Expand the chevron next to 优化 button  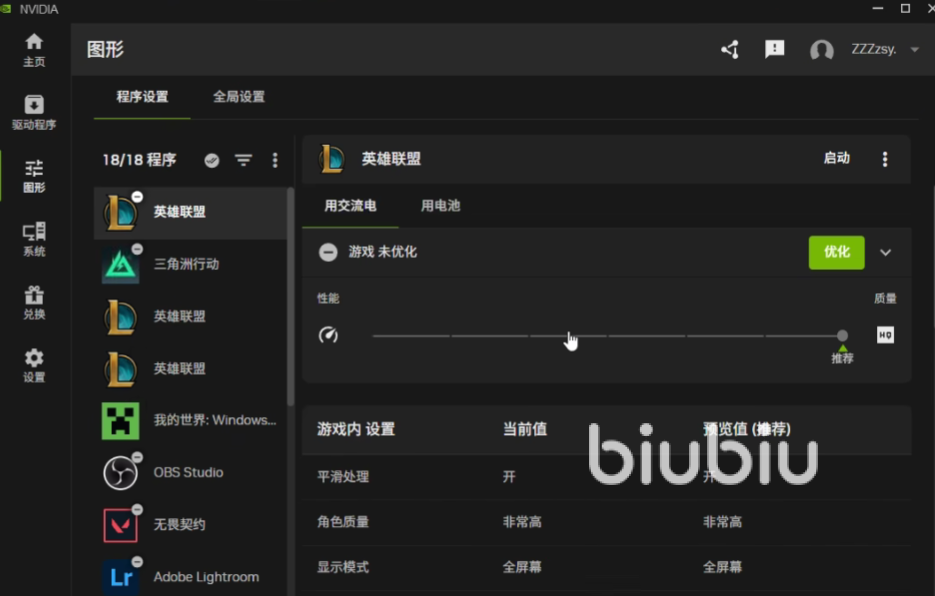coord(885,253)
